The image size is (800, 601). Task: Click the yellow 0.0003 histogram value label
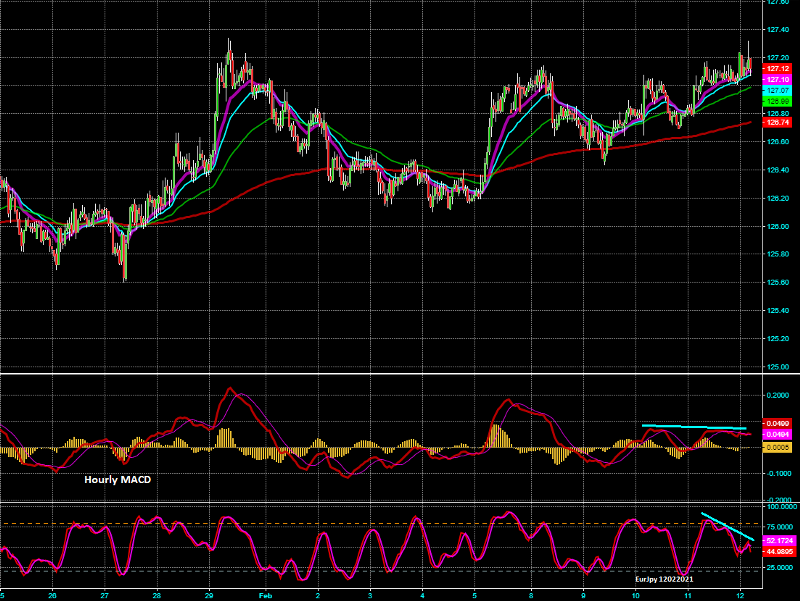click(777, 447)
